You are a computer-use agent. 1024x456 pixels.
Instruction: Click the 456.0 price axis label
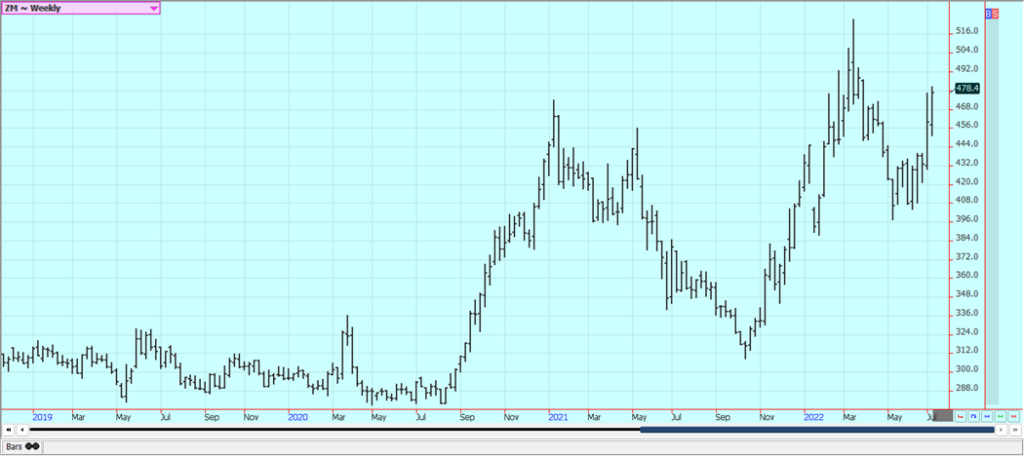[966, 125]
